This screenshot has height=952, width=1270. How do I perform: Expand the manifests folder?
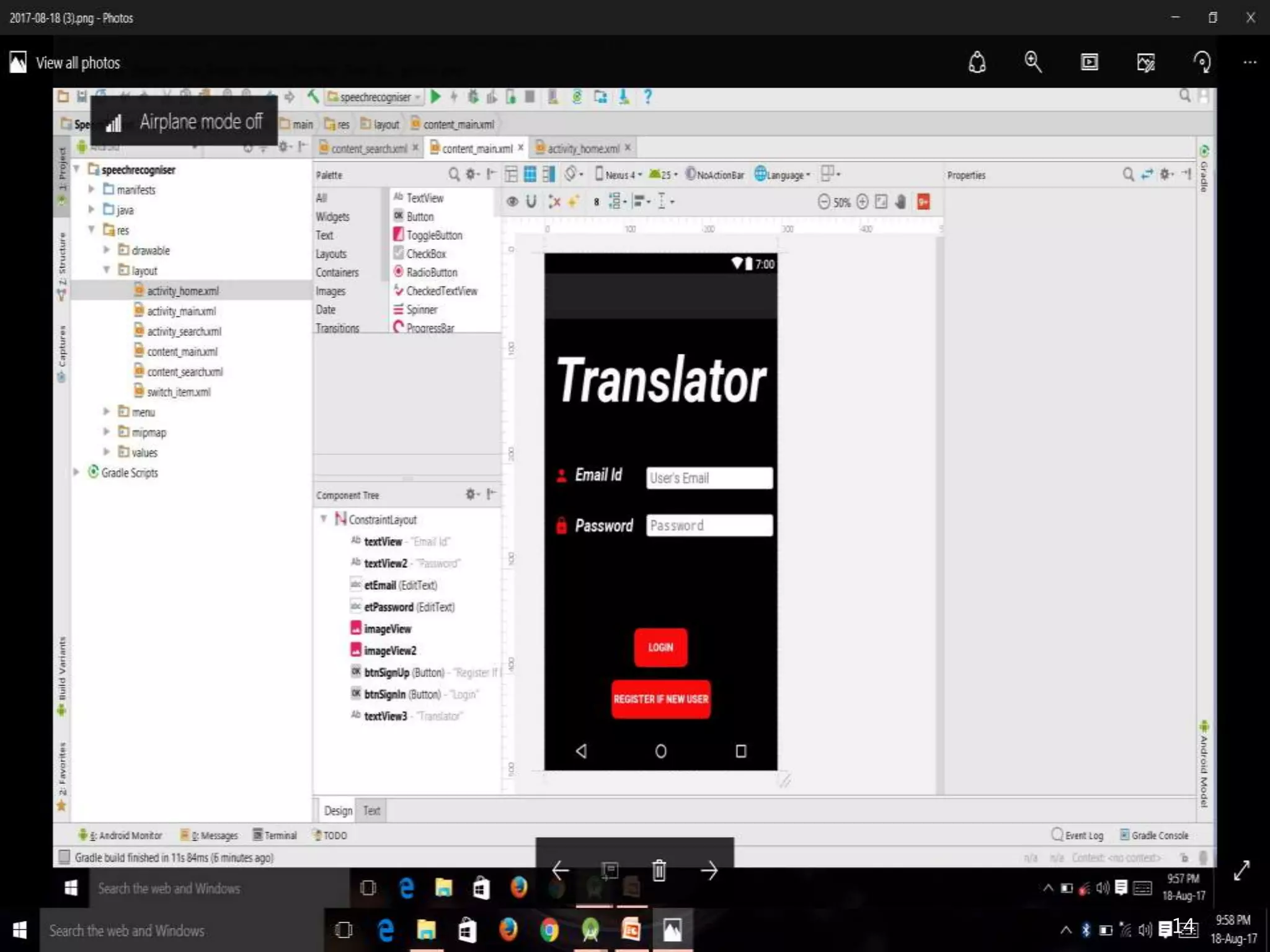tap(91, 190)
